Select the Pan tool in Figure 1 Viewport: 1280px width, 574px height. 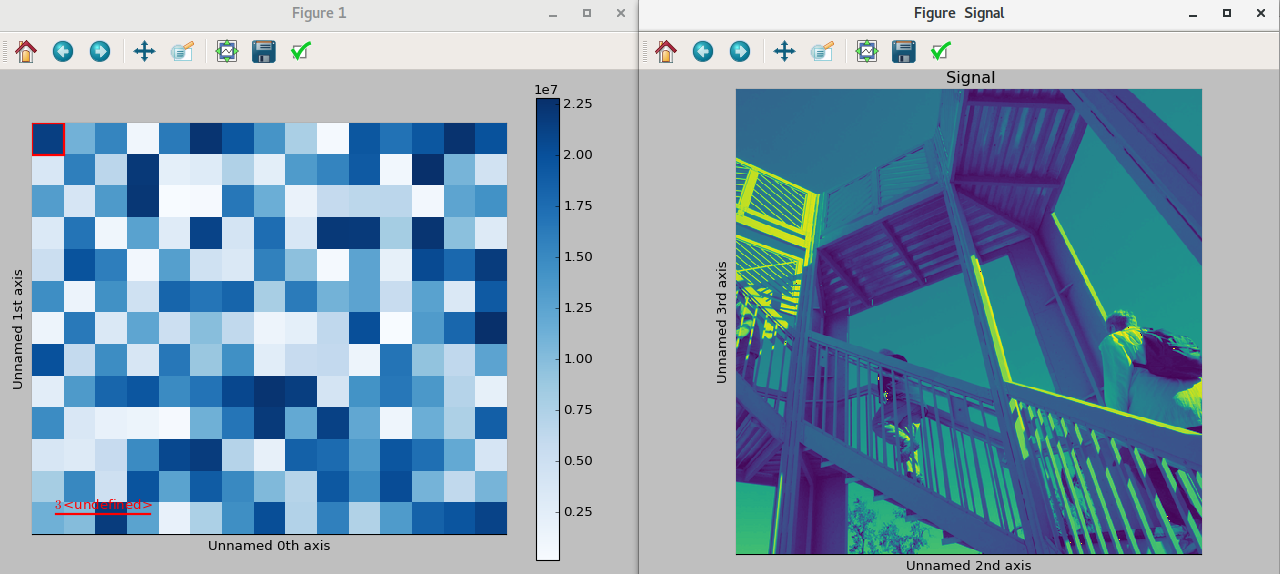(x=144, y=51)
